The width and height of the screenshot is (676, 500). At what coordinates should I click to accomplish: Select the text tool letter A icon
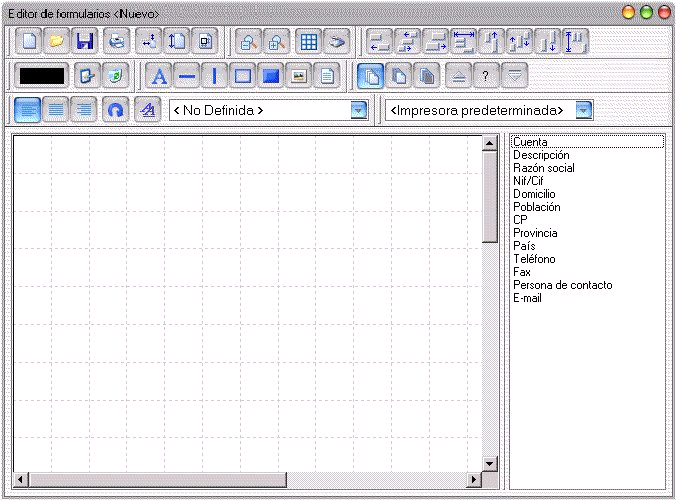tap(159, 76)
